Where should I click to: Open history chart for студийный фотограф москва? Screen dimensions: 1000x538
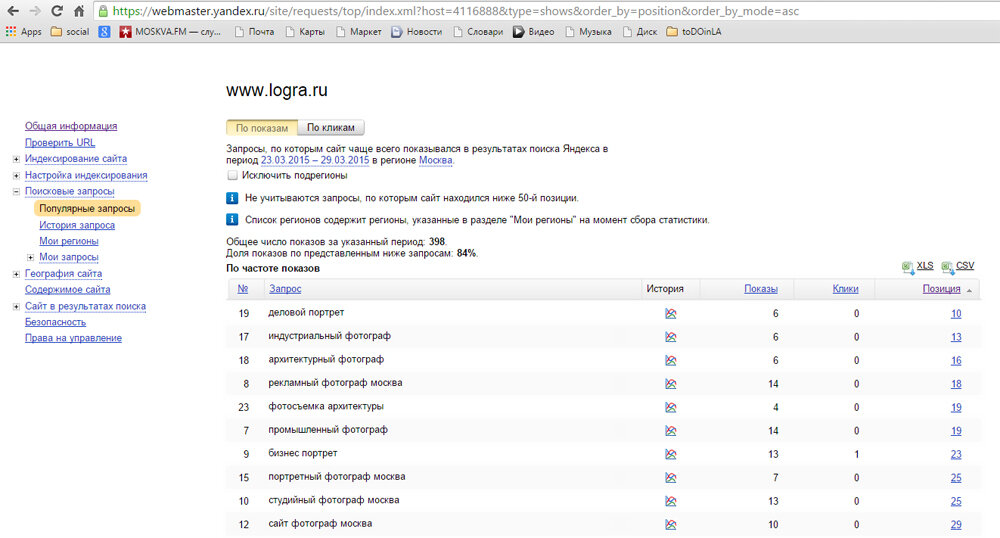[x=670, y=501]
